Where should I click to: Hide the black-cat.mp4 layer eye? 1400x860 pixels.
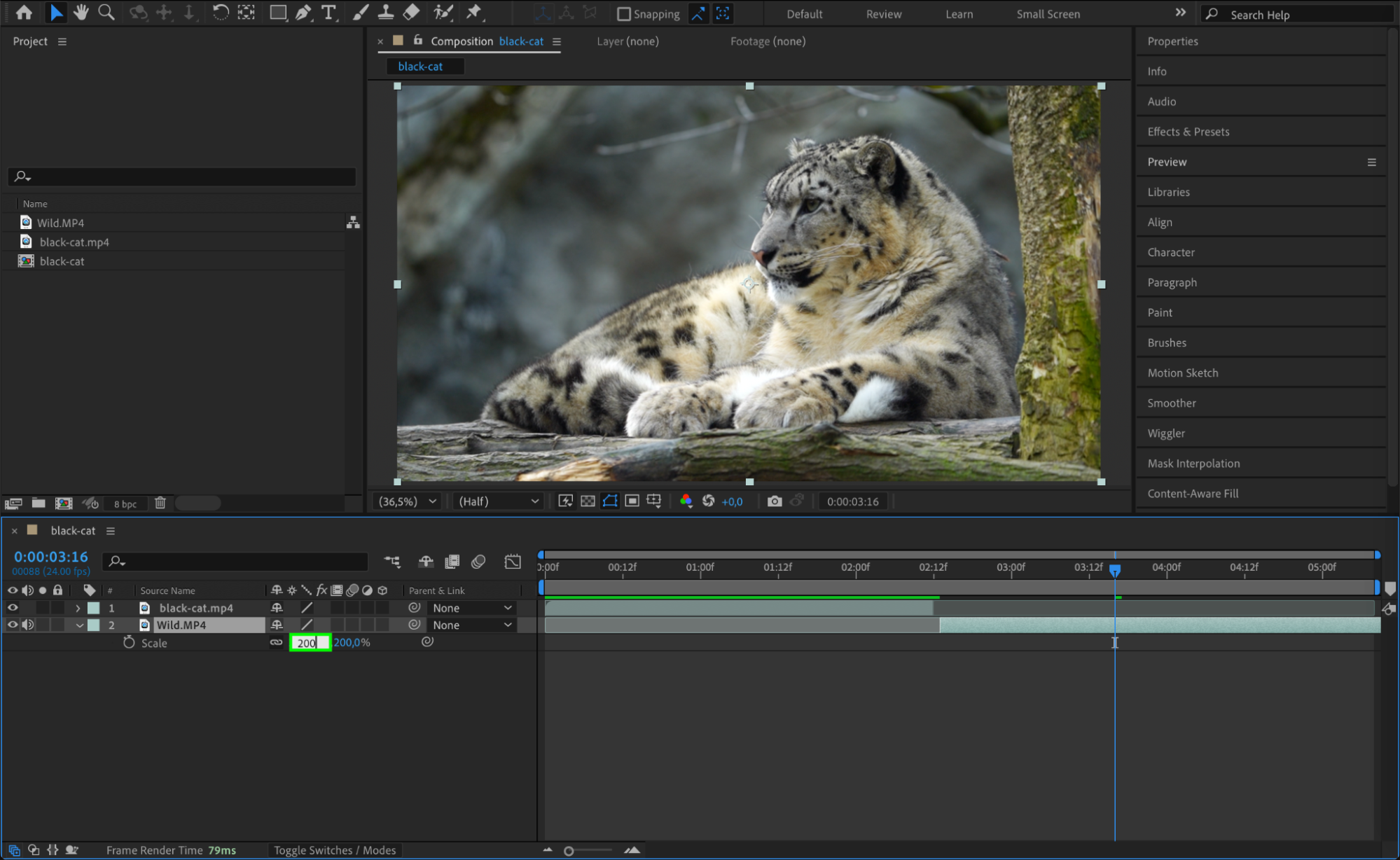coord(13,608)
